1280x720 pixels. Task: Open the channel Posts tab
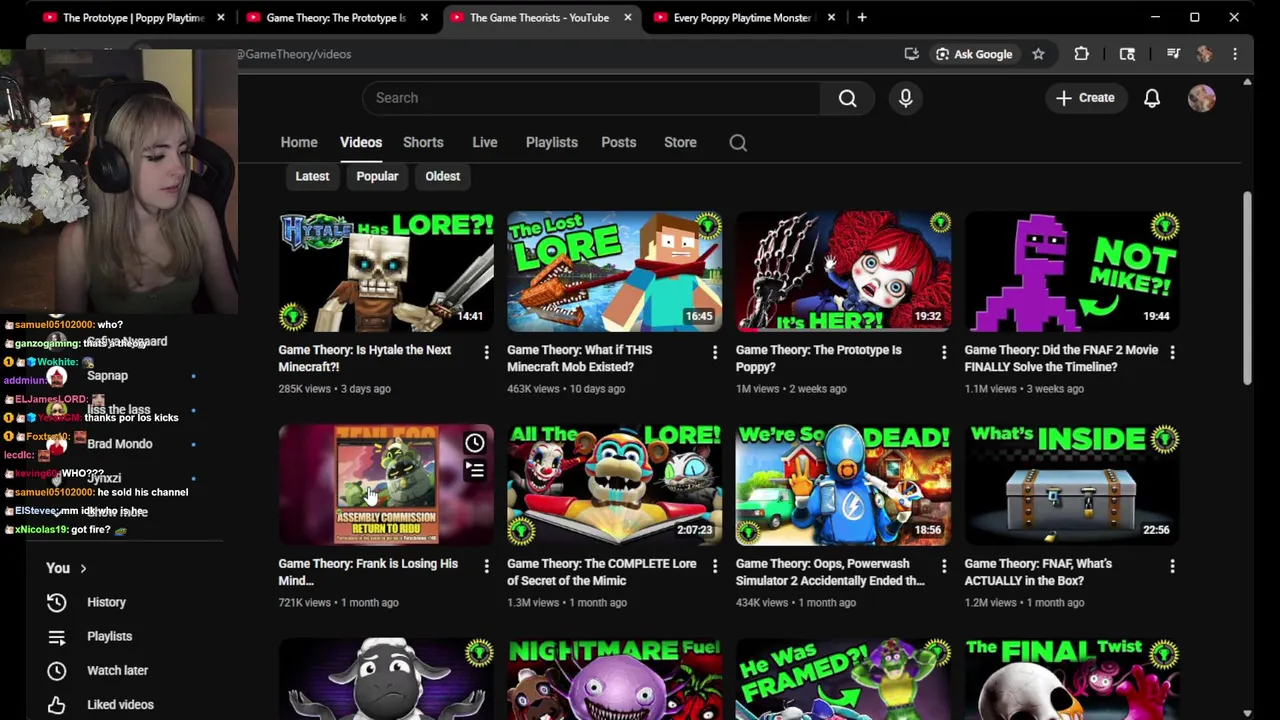point(619,143)
